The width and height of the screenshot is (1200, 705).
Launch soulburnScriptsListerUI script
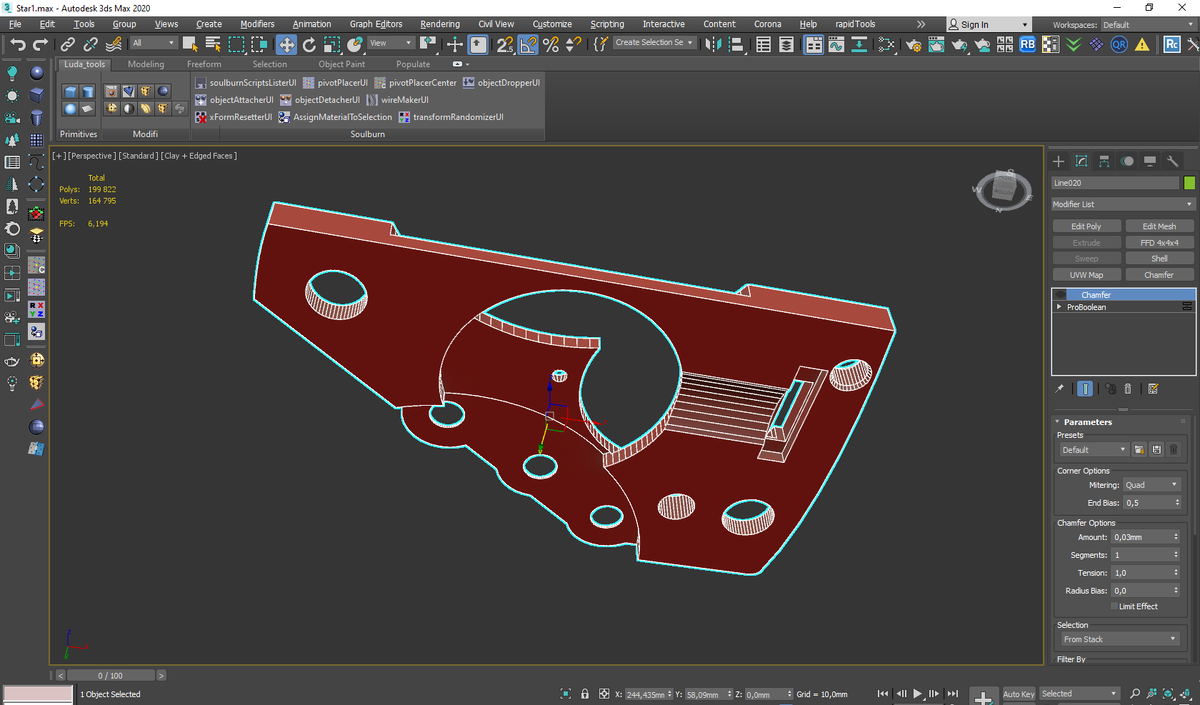click(246, 83)
